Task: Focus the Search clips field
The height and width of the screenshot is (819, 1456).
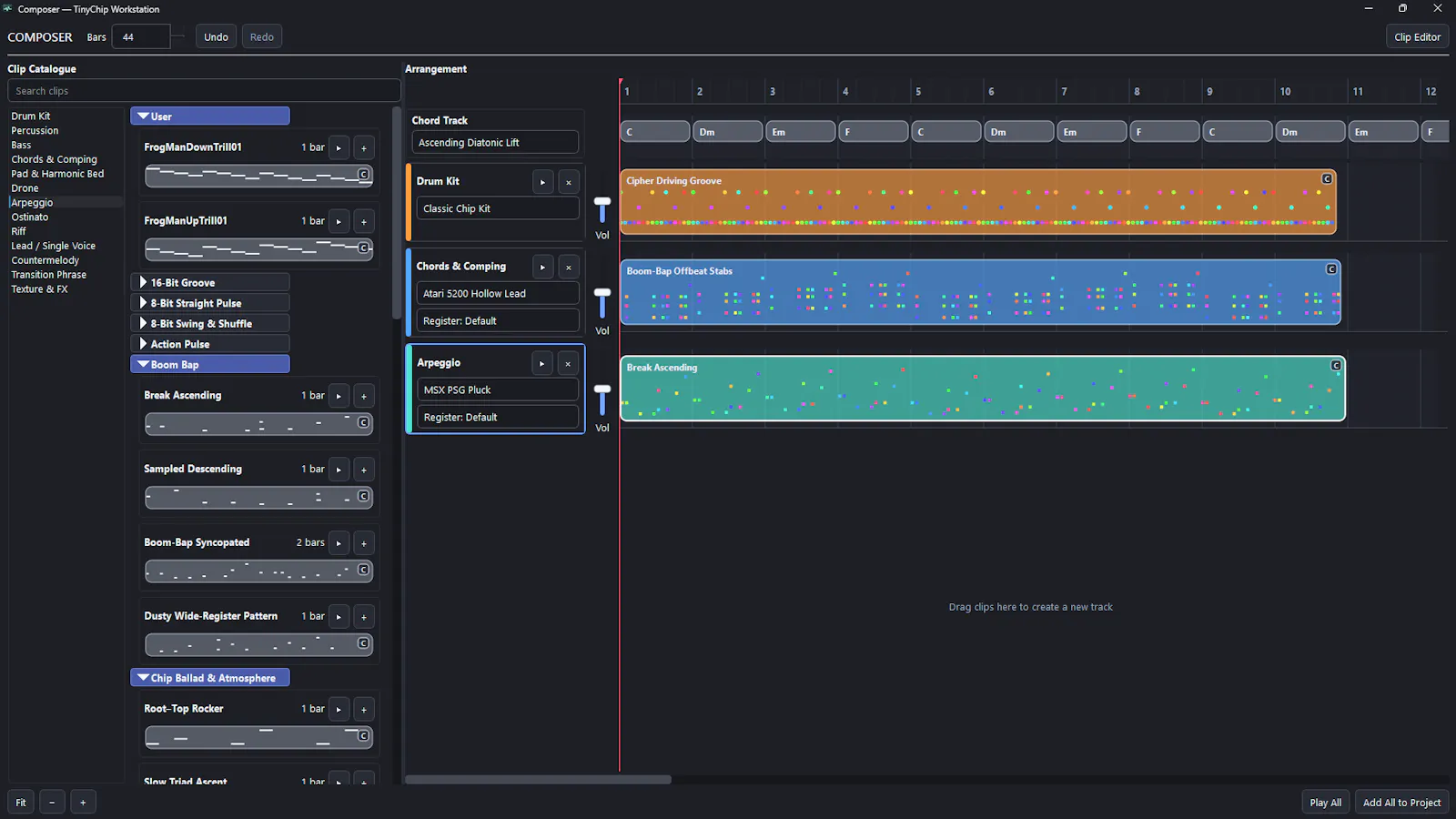Action: coord(204,91)
